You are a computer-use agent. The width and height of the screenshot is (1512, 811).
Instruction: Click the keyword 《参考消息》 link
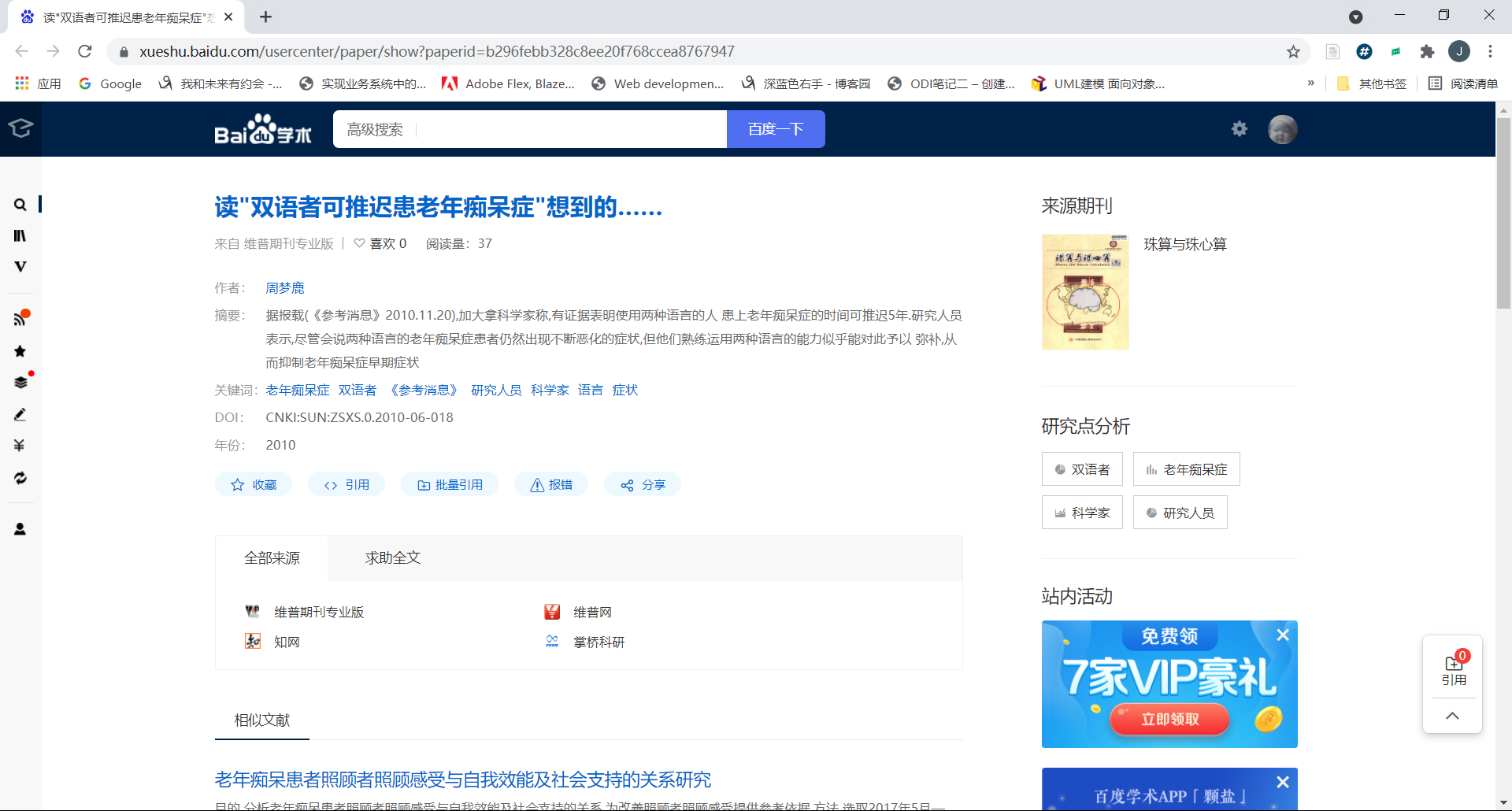tap(424, 391)
